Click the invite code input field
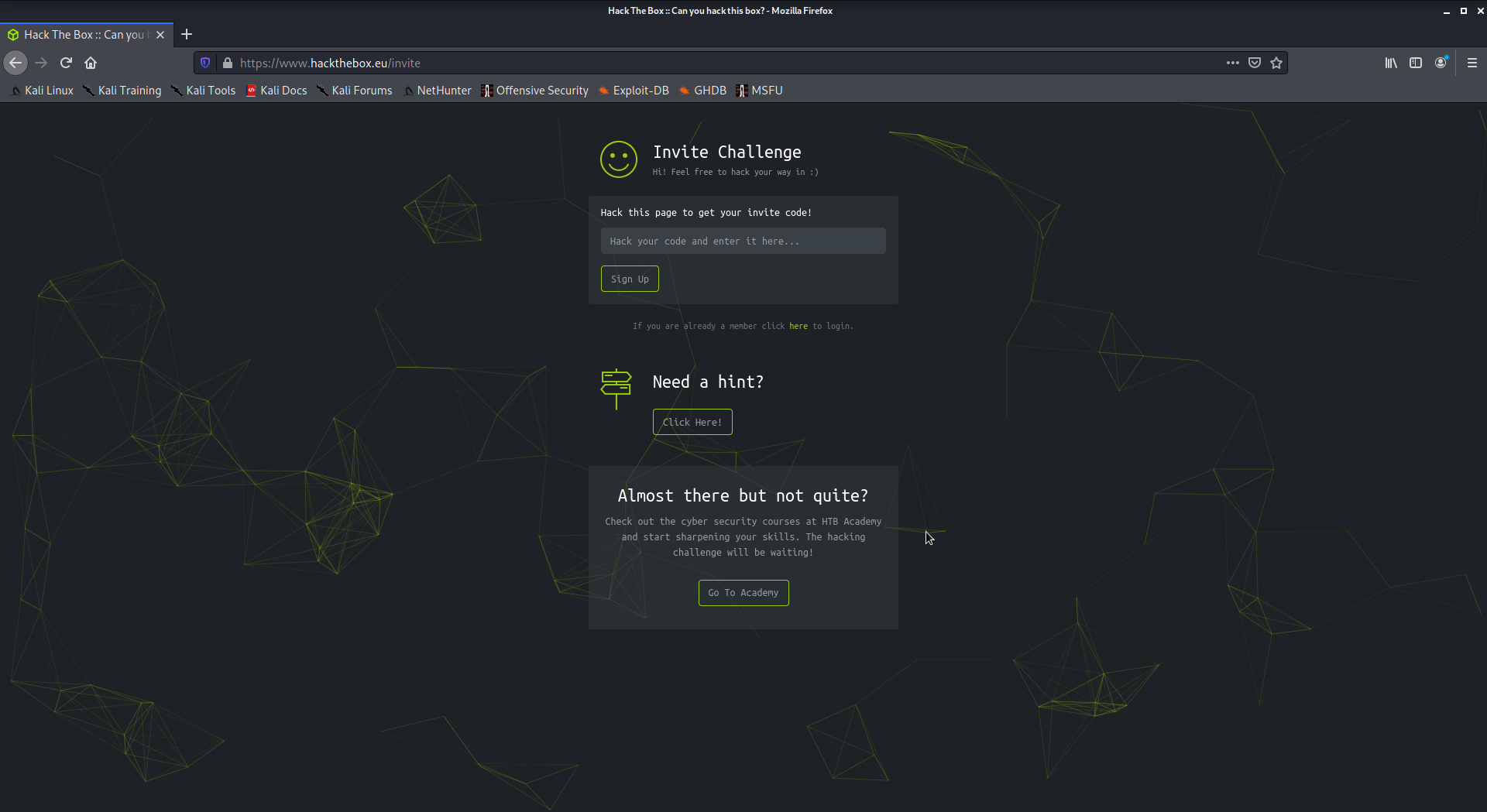Viewport: 1487px width, 812px height. 743,241
